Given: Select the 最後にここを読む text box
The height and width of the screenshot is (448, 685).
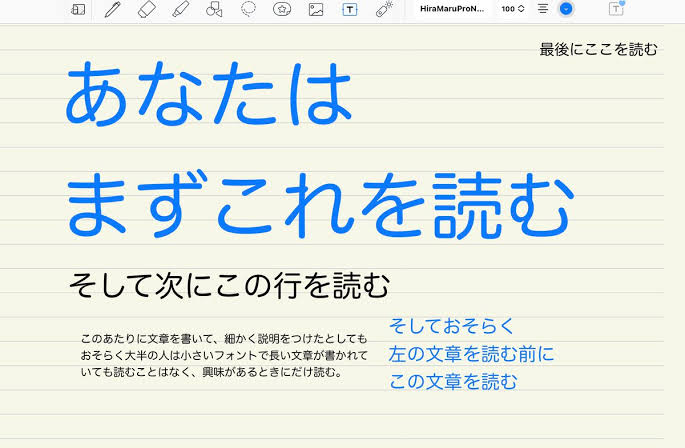Looking at the screenshot, I should point(598,49).
